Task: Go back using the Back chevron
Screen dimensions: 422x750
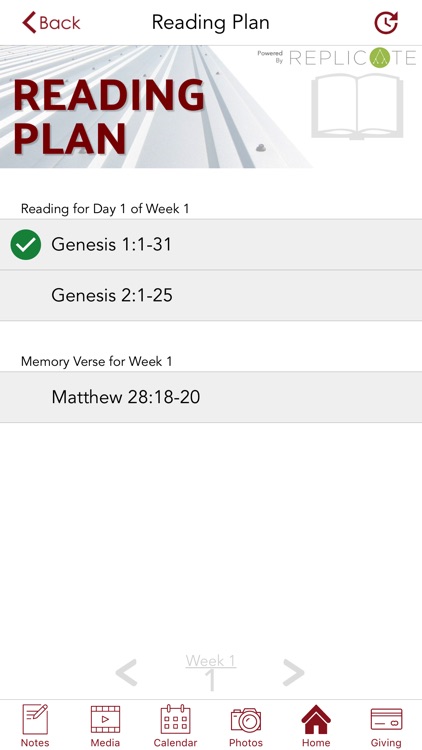Action: tap(51, 22)
